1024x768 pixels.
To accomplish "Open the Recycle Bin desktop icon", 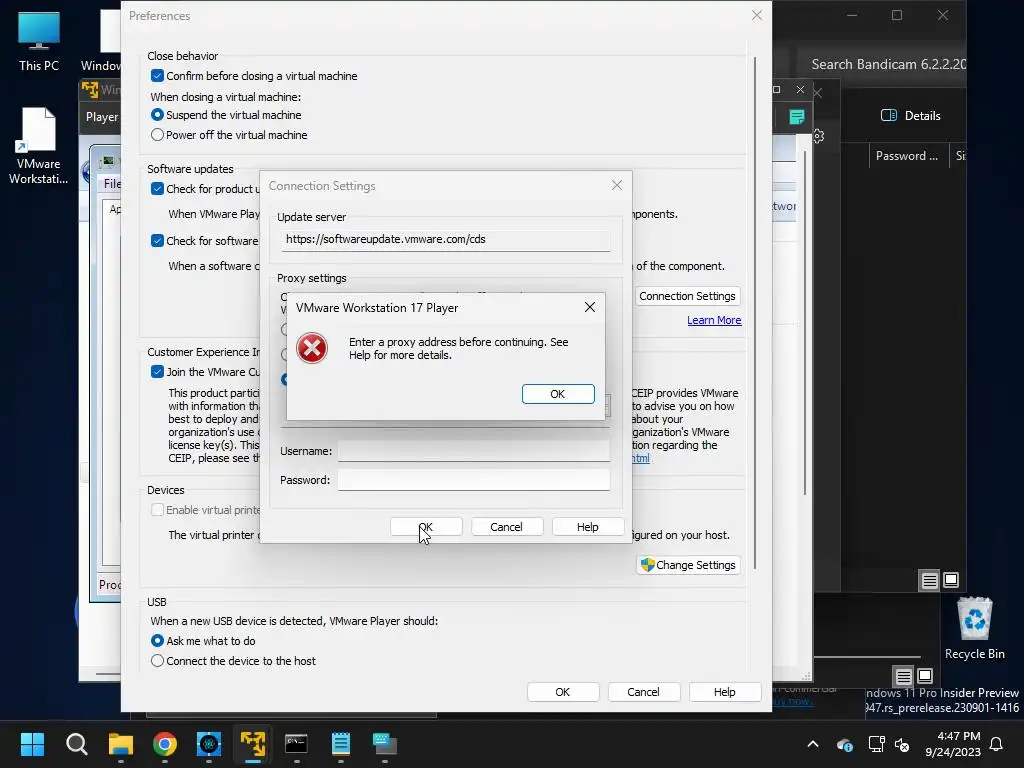I will (x=974, y=629).
